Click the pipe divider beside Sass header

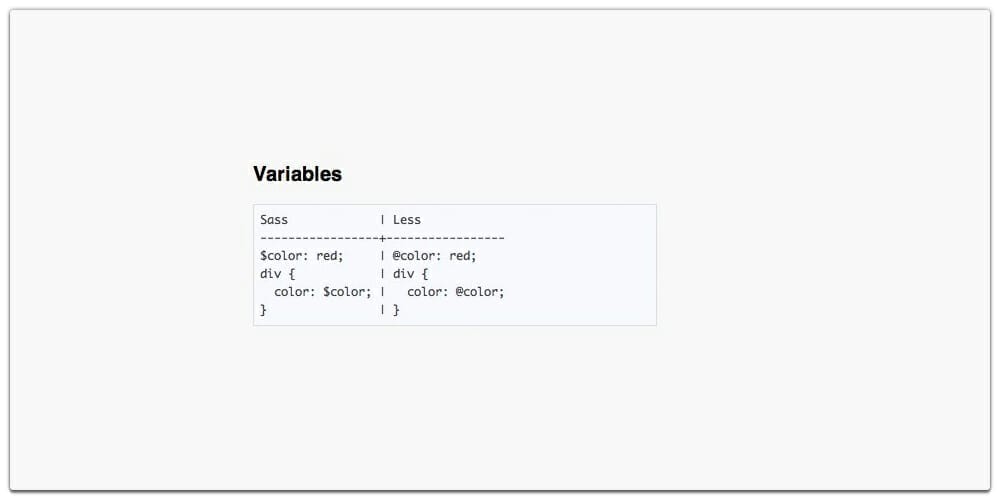382,220
